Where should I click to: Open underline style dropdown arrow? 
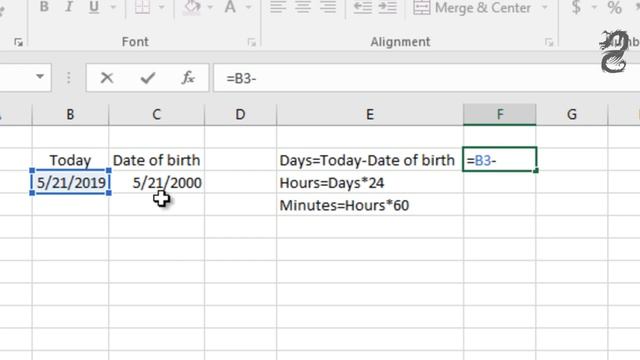click(x=113, y=7)
